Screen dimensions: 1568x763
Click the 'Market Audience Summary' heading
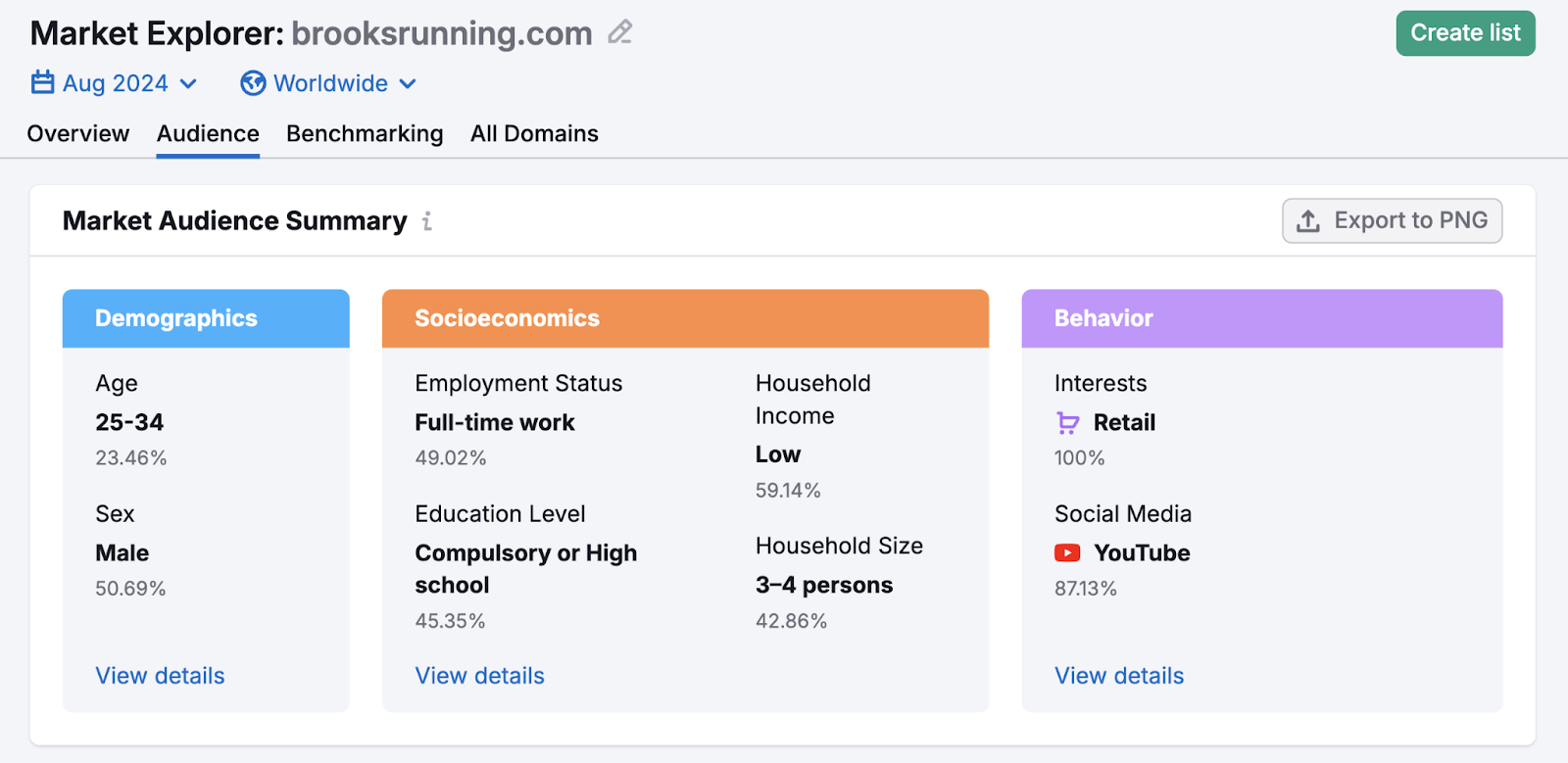(x=235, y=221)
